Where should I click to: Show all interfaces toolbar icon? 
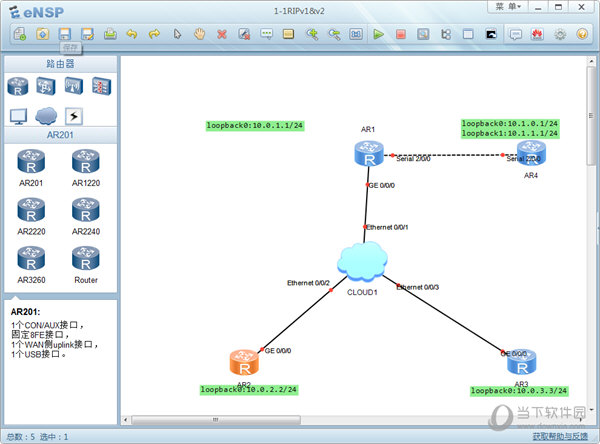coord(446,34)
